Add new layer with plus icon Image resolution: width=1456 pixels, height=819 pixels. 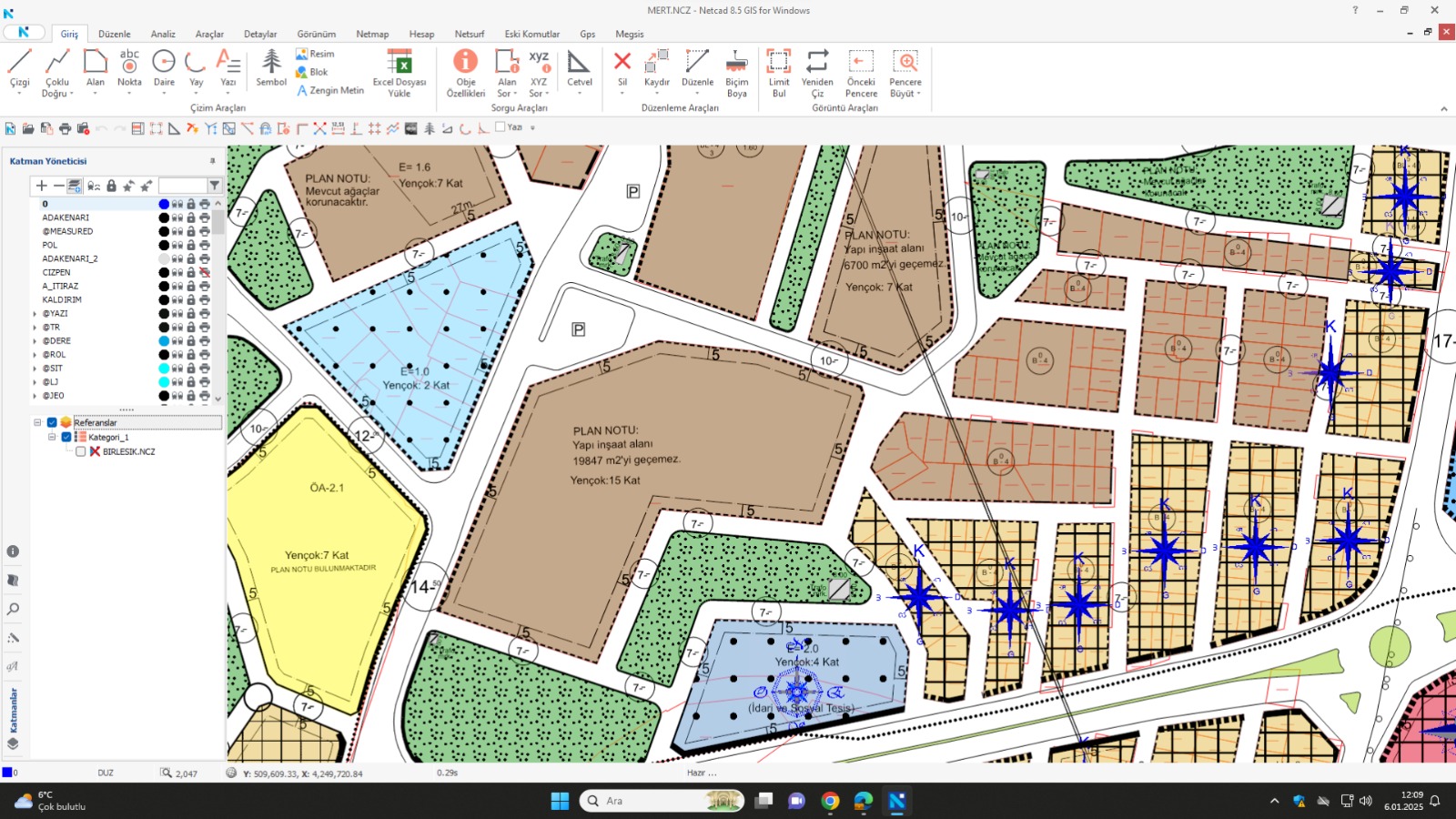tap(41, 186)
